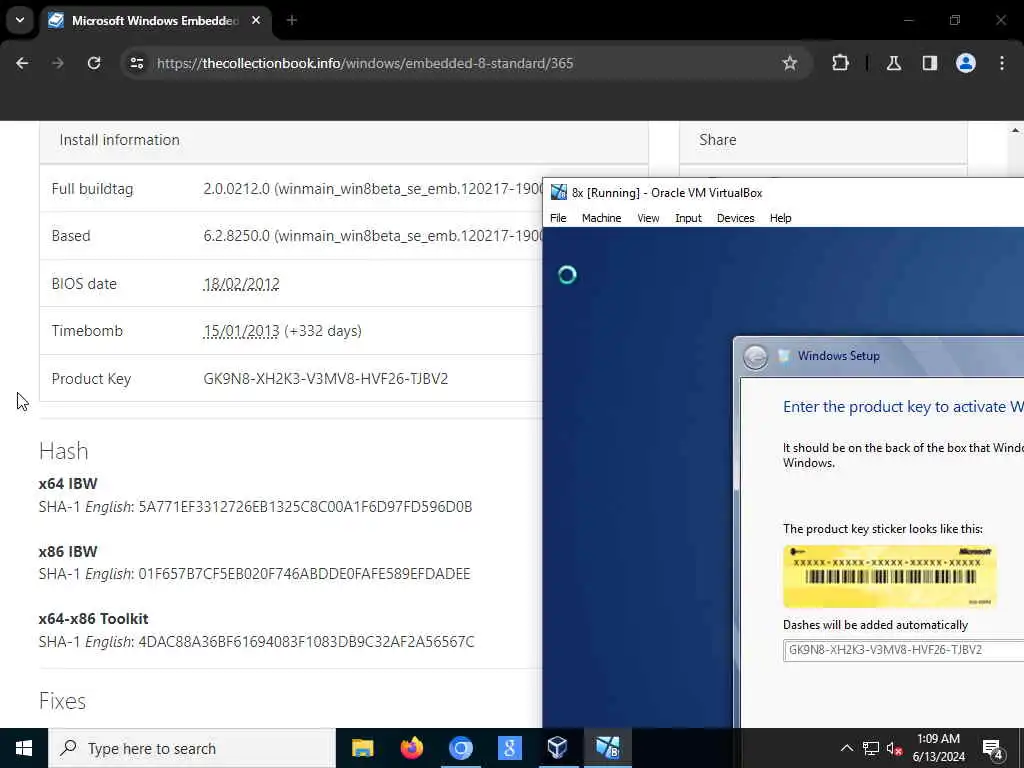Go back in Chrome browser history
This screenshot has height=768, width=1024.
click(x=22, y=63)
